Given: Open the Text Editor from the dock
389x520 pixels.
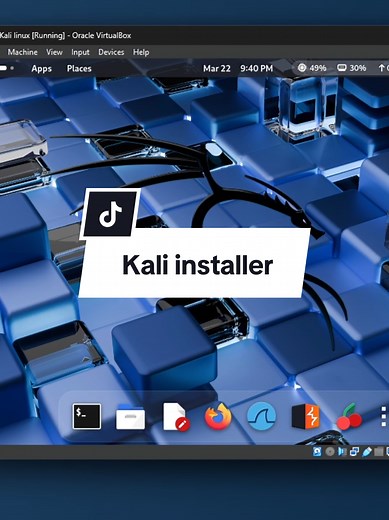Looking at the screenshot, I should tap(175, 417).
